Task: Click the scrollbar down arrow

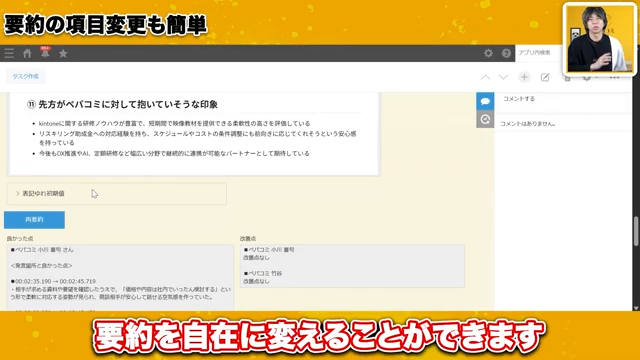Action: click(x=636, y=308)
